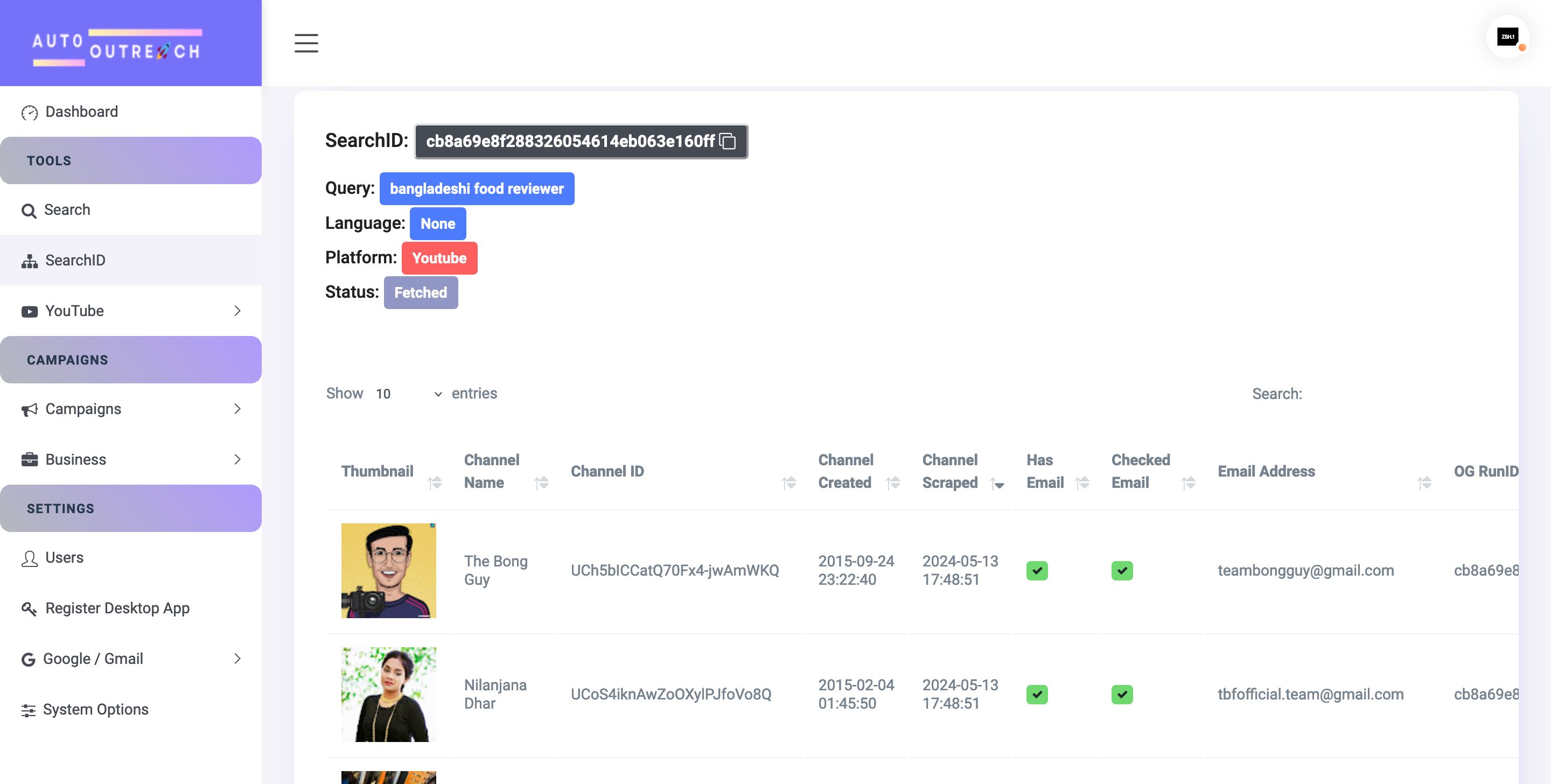Click the bangladeshi food reviewer query badge
Viewport: 1551px width, 784px height.
pyautogui.click(x=476, y=188)
